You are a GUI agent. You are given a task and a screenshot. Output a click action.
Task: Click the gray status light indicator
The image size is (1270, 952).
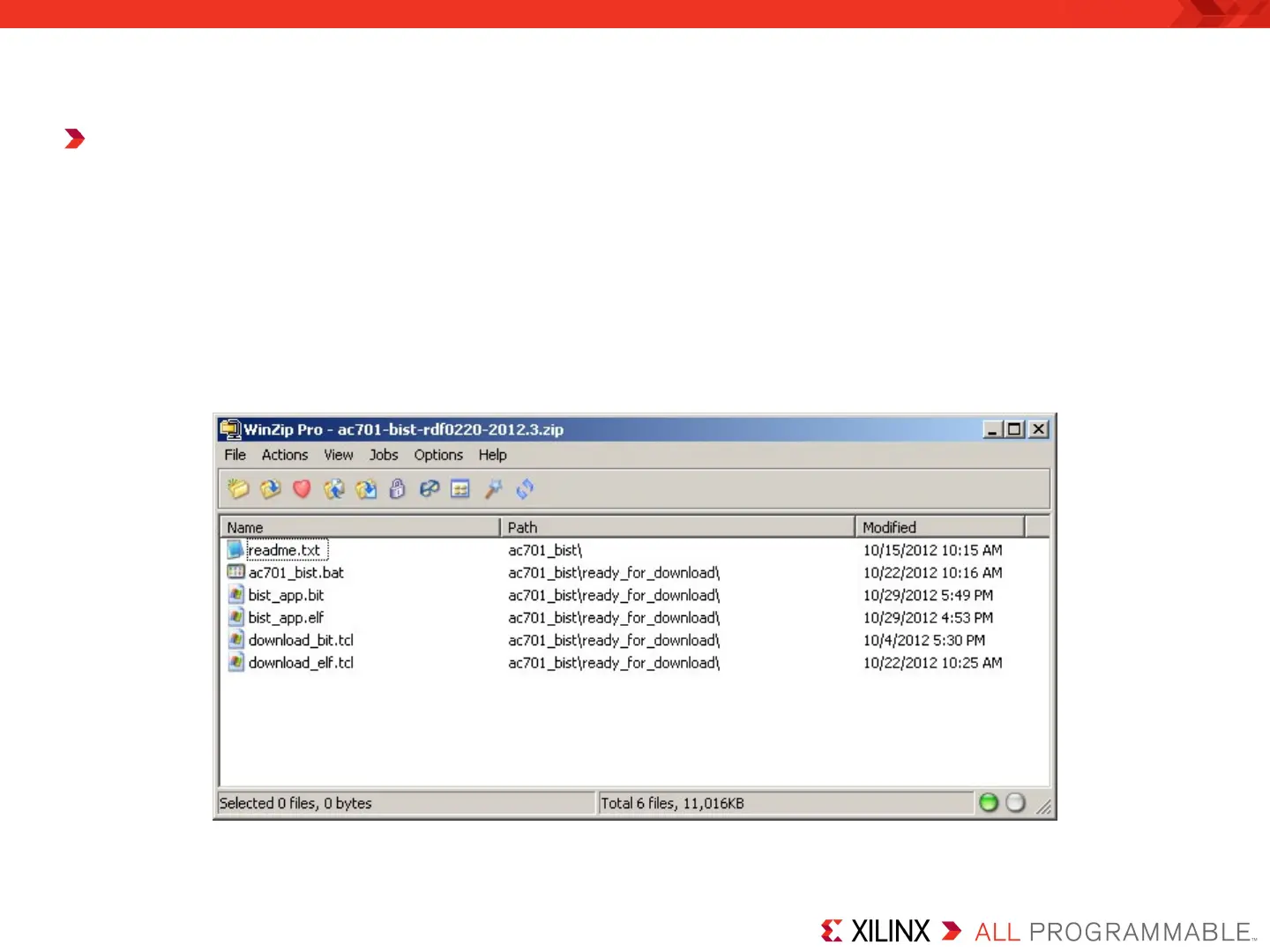pos(1016,802)
